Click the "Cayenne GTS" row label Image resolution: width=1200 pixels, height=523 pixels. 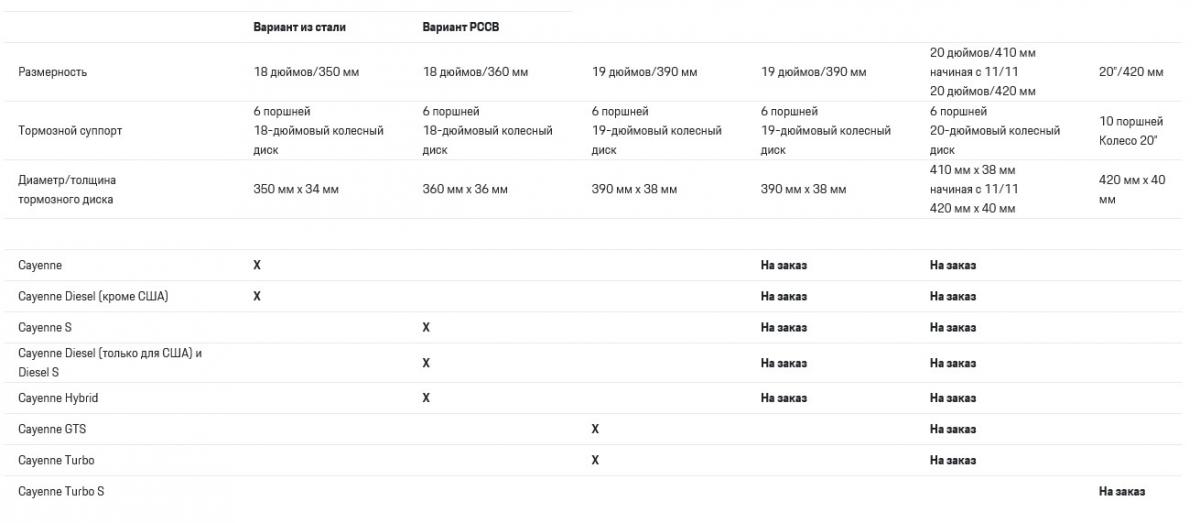click(x=52, y=429)
